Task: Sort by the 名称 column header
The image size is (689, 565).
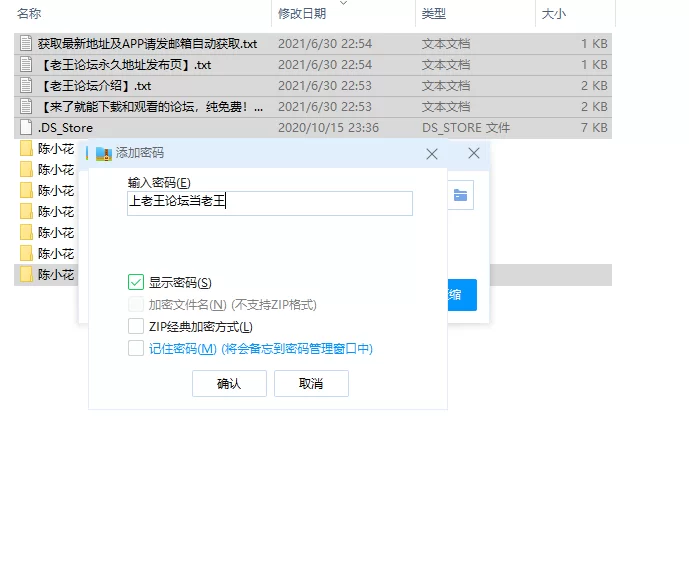Action: coord(29,14)
